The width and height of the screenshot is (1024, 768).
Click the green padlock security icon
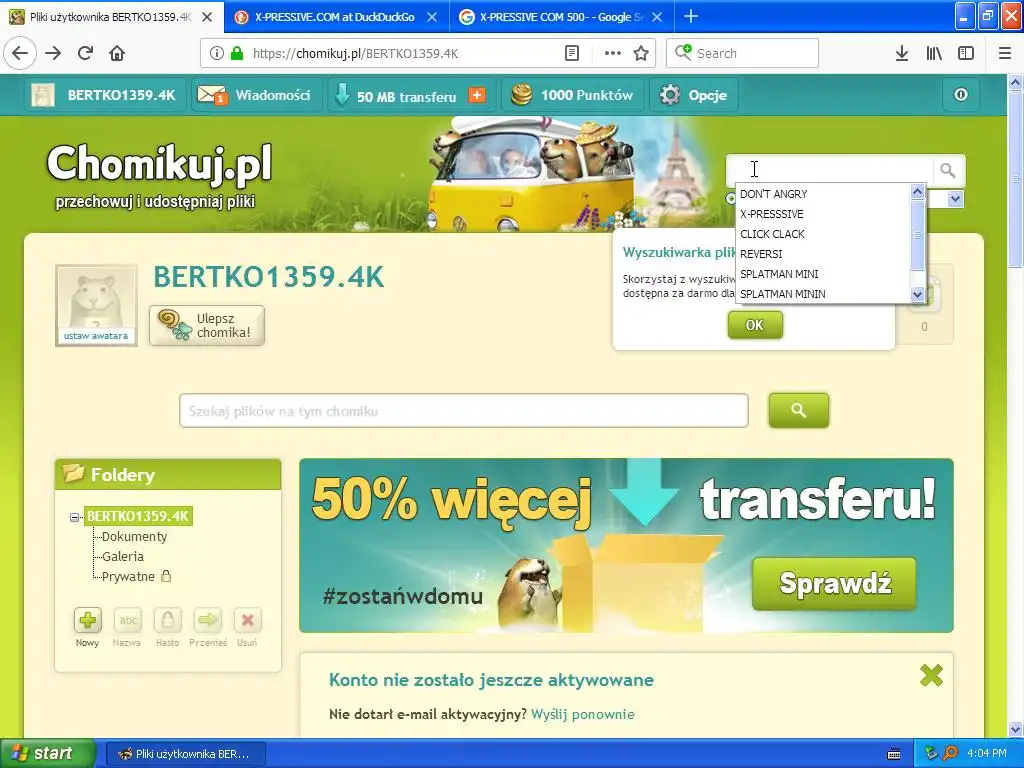tap(237, 54)
